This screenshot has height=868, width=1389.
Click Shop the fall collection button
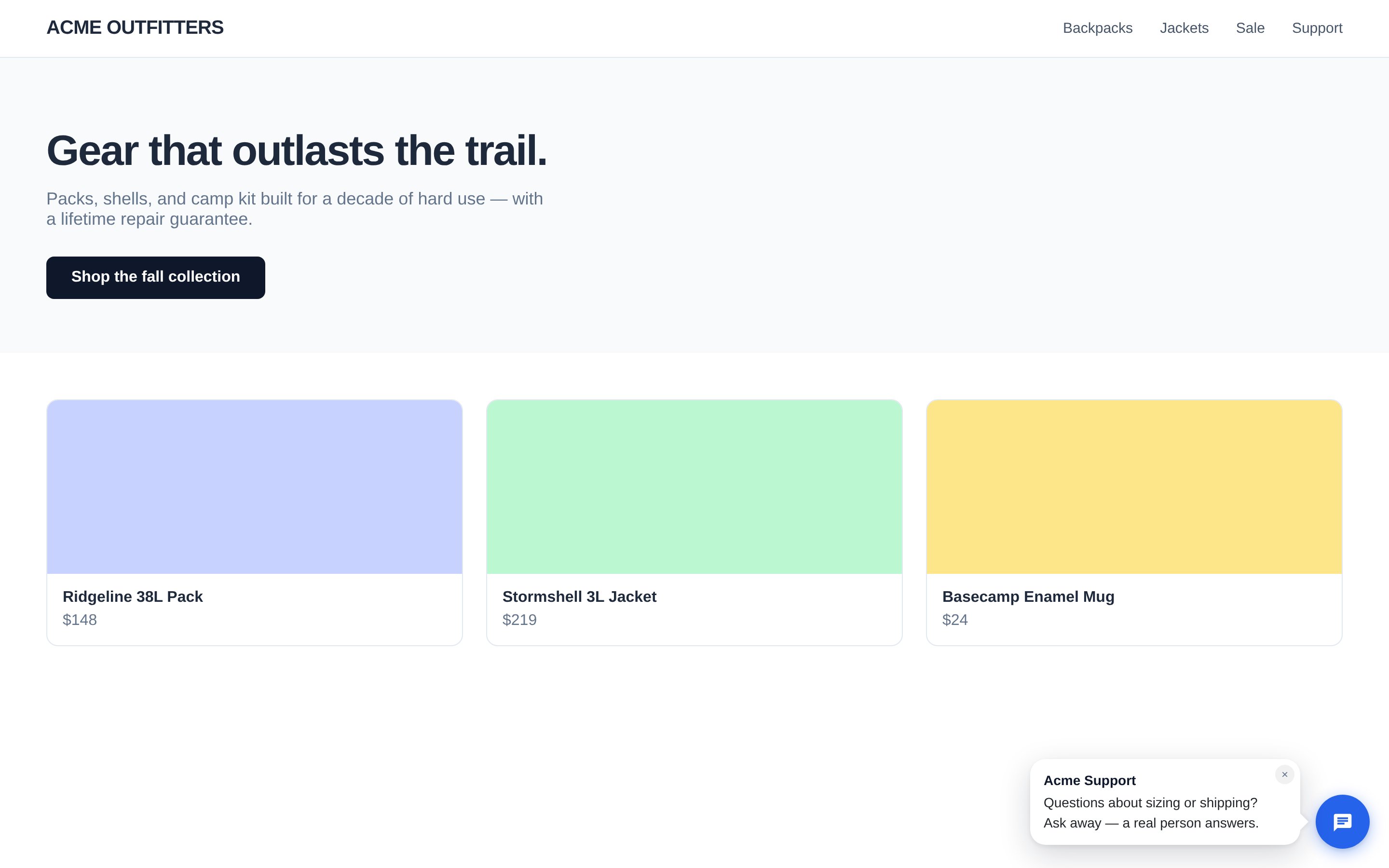click(156, 277)
